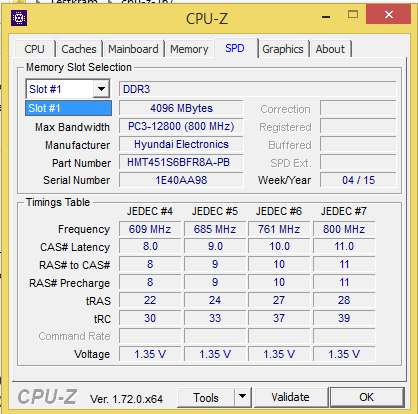Click CAS# Latency value 8.0

click(x=150, y=246)
